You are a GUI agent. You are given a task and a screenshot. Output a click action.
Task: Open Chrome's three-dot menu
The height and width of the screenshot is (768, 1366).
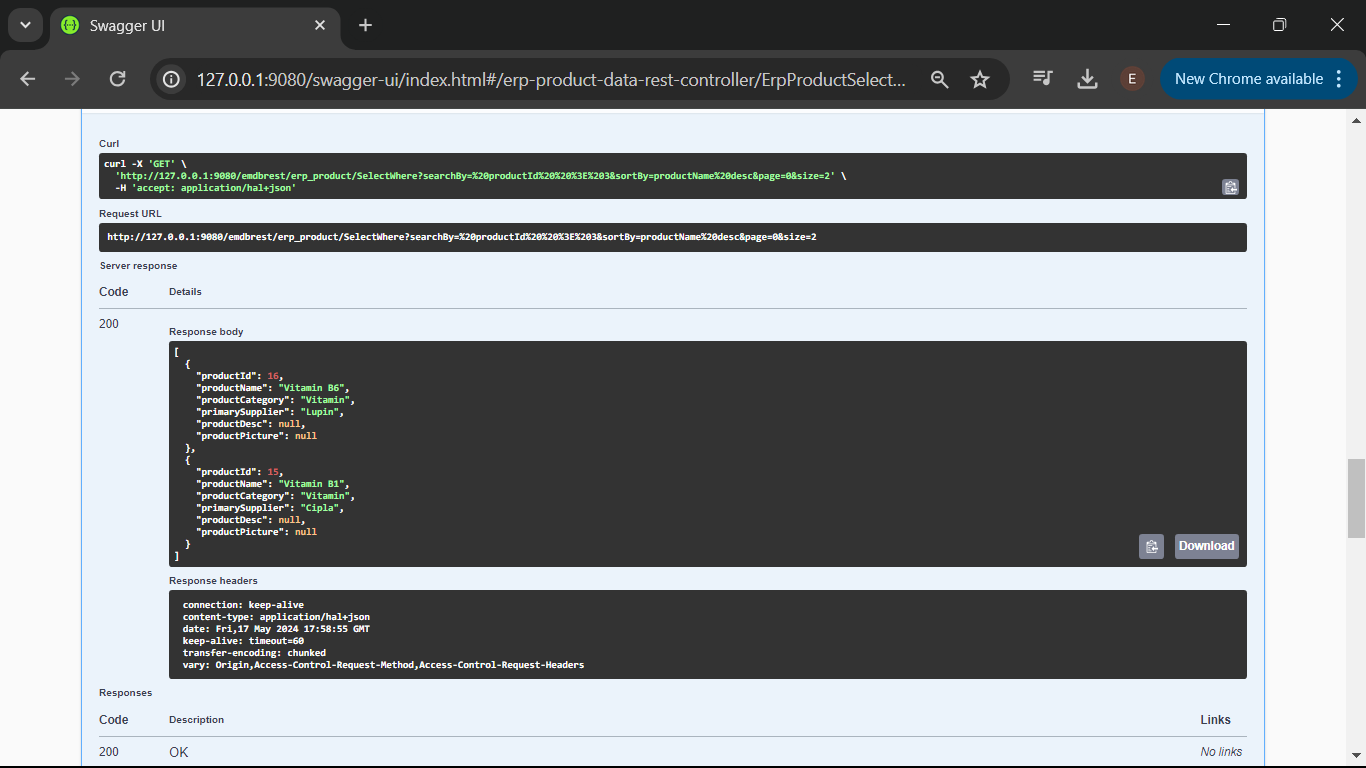point(1340,79)
